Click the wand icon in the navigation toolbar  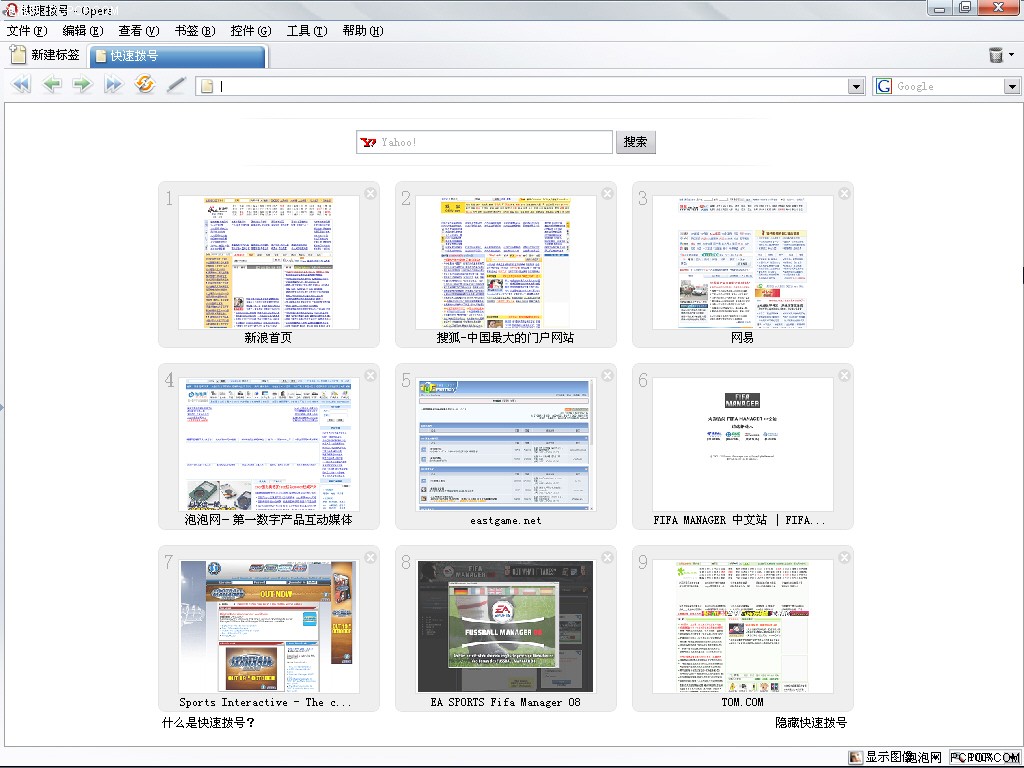[176, 85]
